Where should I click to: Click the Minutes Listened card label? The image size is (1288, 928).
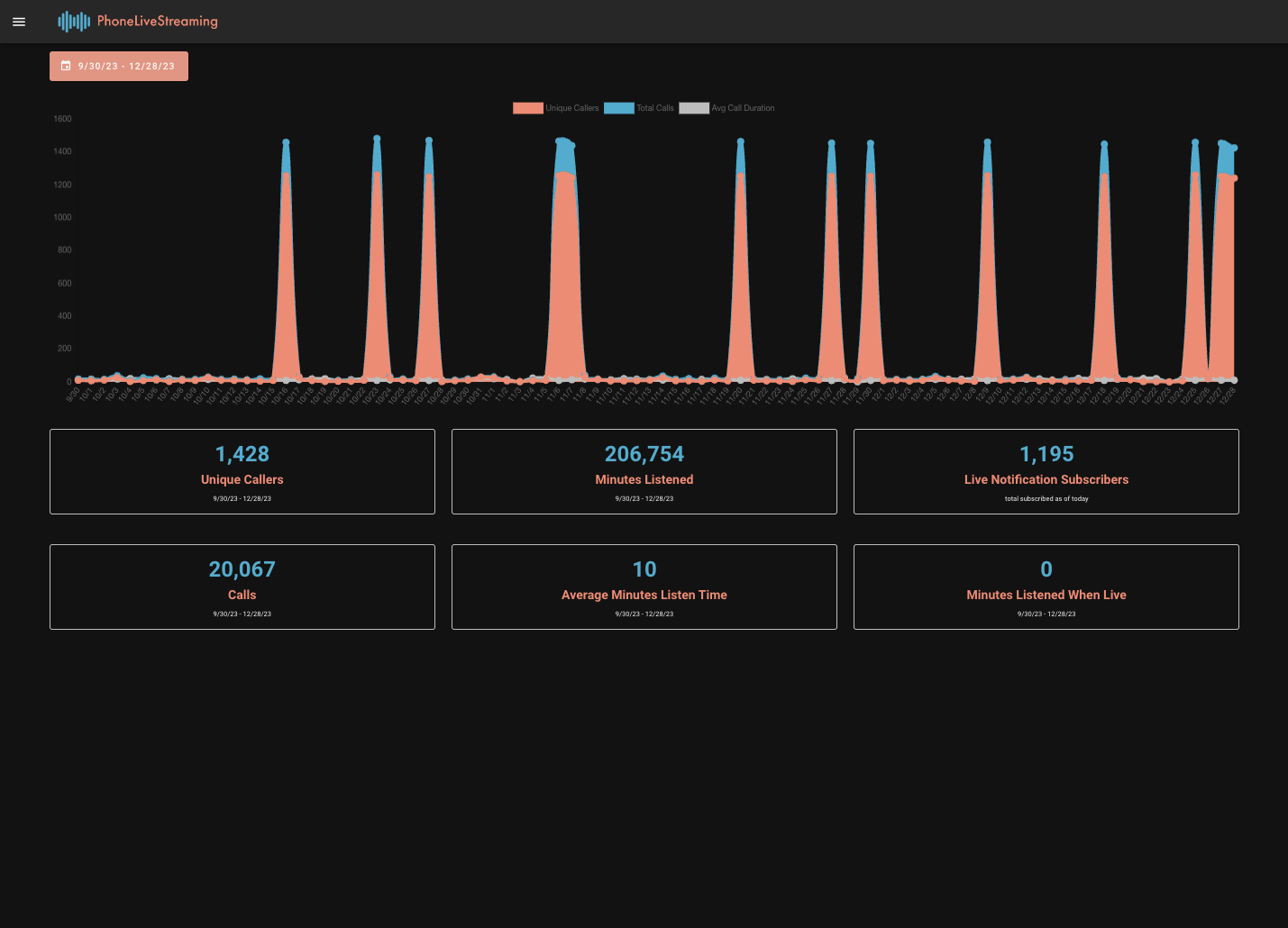point(644,479)
